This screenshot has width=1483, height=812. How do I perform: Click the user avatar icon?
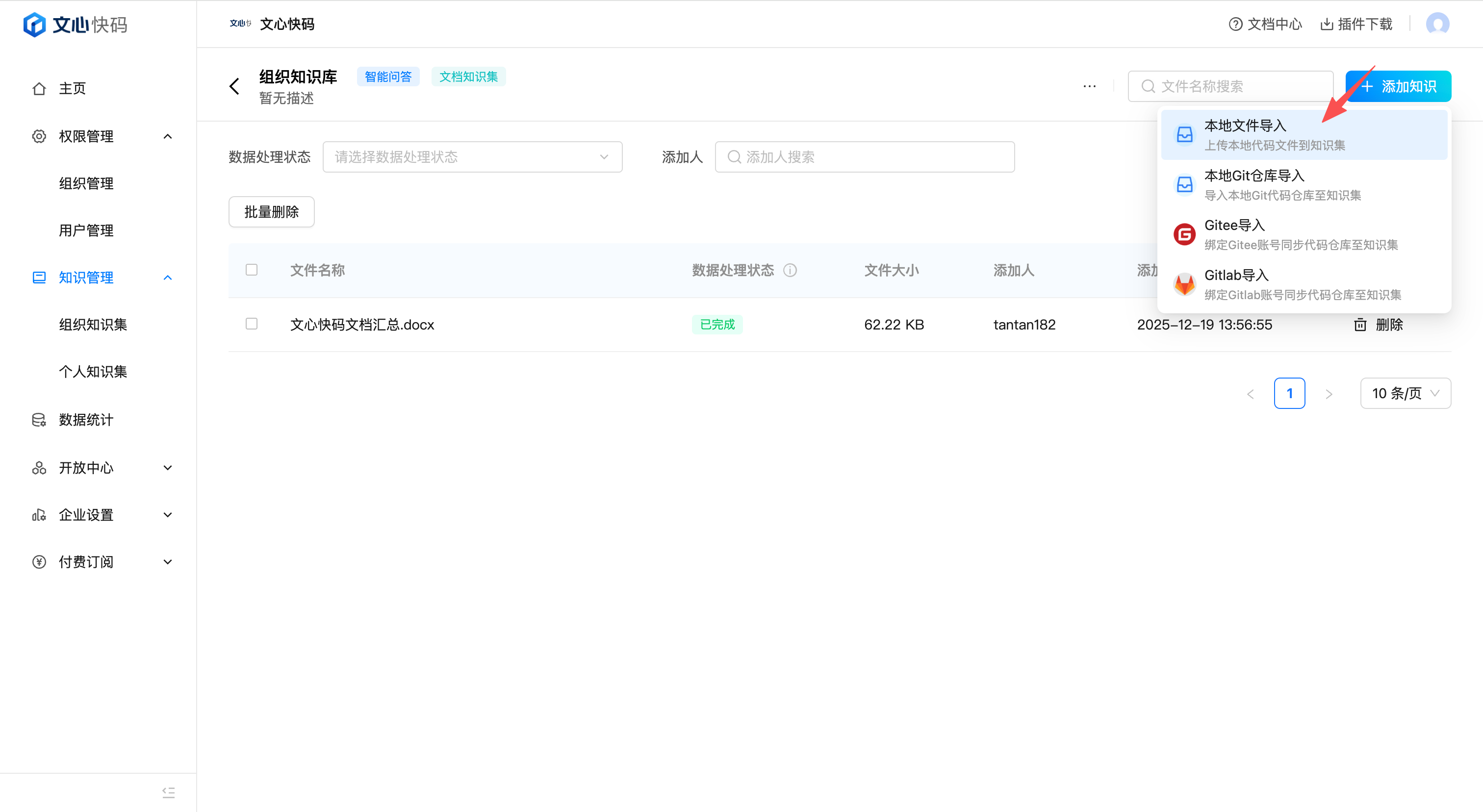tap(1437, 24)
